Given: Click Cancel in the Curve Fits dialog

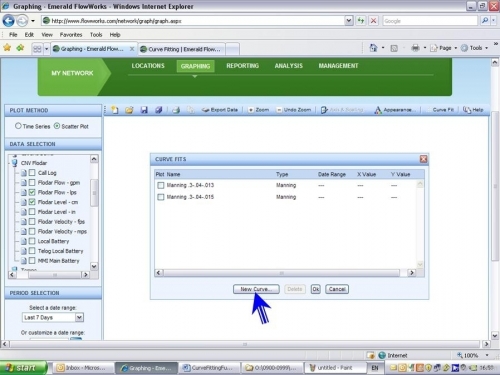Looking at the screenshot, I should pyautogui.click(x=337, y=289).
